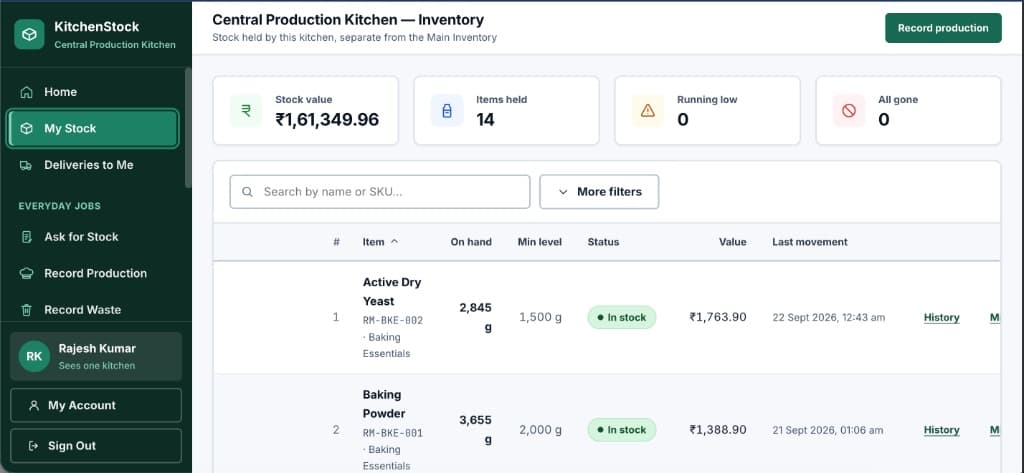Click the ₹1,763.90 value cell
Viewport: 1024px width, 473px height.
(x=718, y=318)
